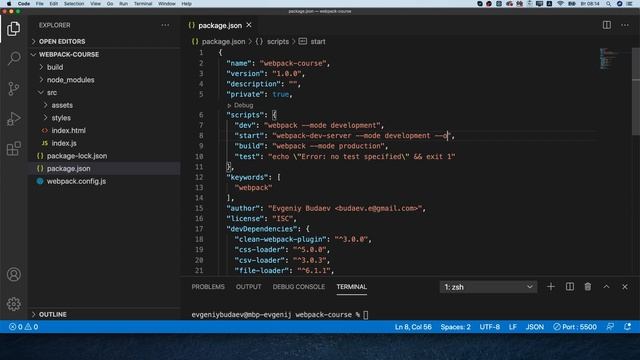Open the File menu
This screenshot has height=360, width=640.
click(x=40, y=4)
